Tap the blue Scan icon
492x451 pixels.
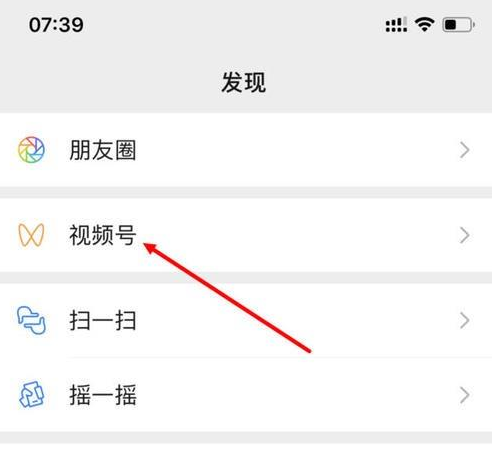tap(31, 320)
